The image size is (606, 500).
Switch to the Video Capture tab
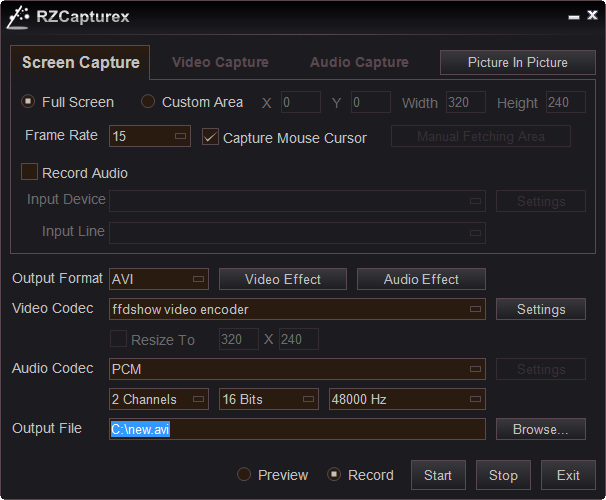220,62
